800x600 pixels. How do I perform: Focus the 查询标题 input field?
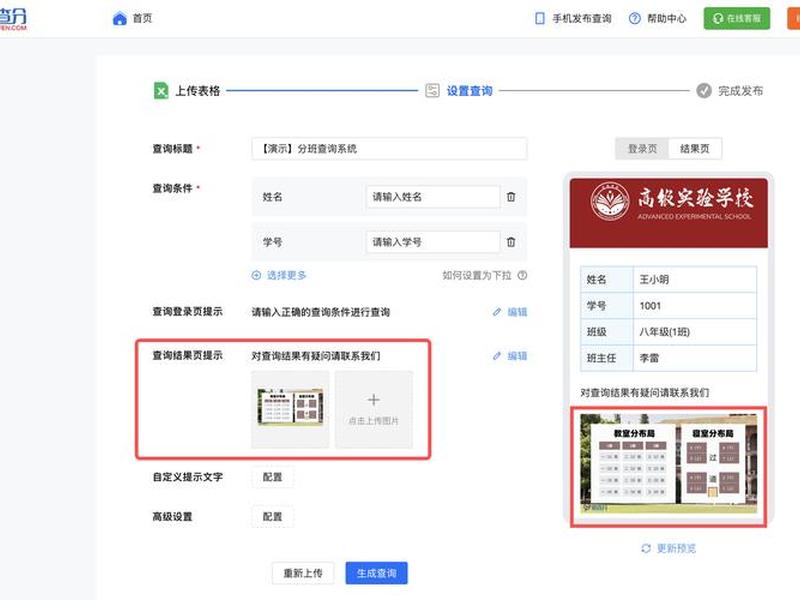coord(389,149)
